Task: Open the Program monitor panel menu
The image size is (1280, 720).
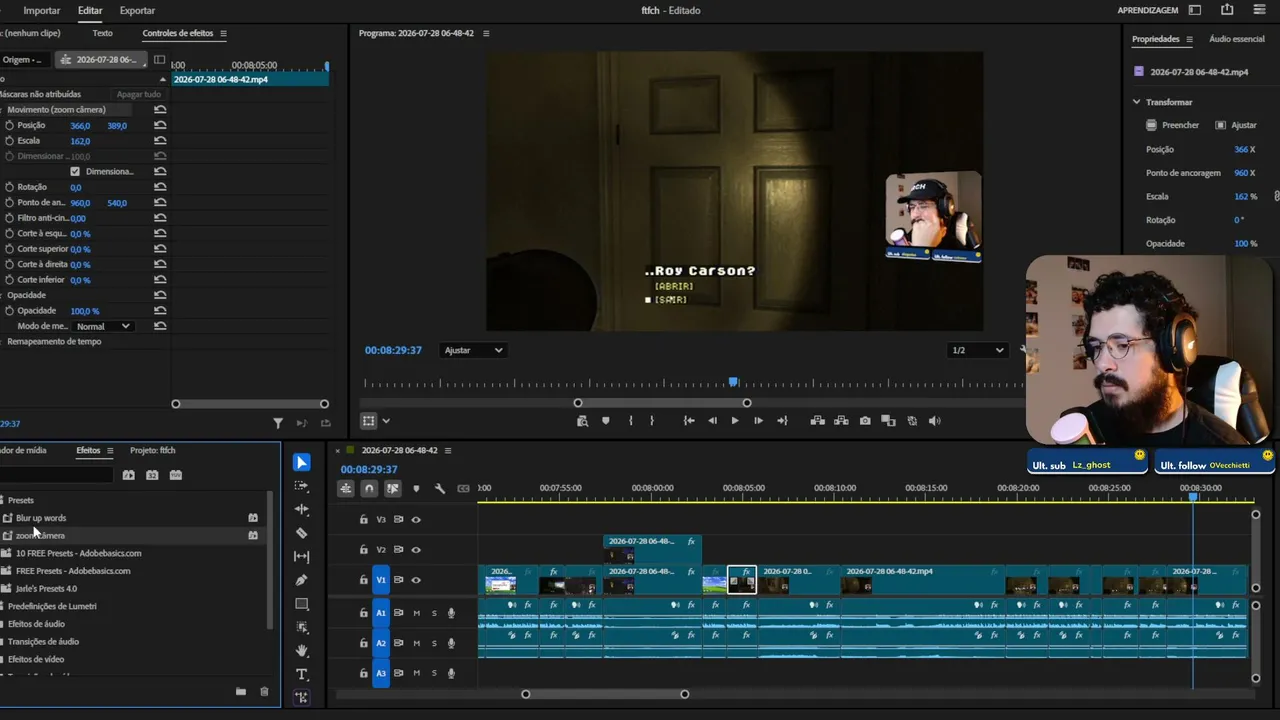Action: point(486,33)
